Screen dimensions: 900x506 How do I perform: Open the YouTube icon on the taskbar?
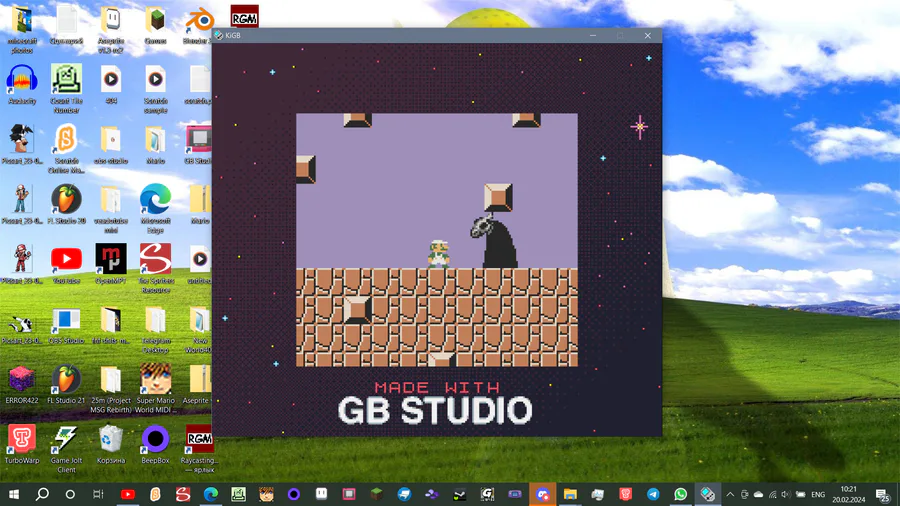click(x=127, y=494)
